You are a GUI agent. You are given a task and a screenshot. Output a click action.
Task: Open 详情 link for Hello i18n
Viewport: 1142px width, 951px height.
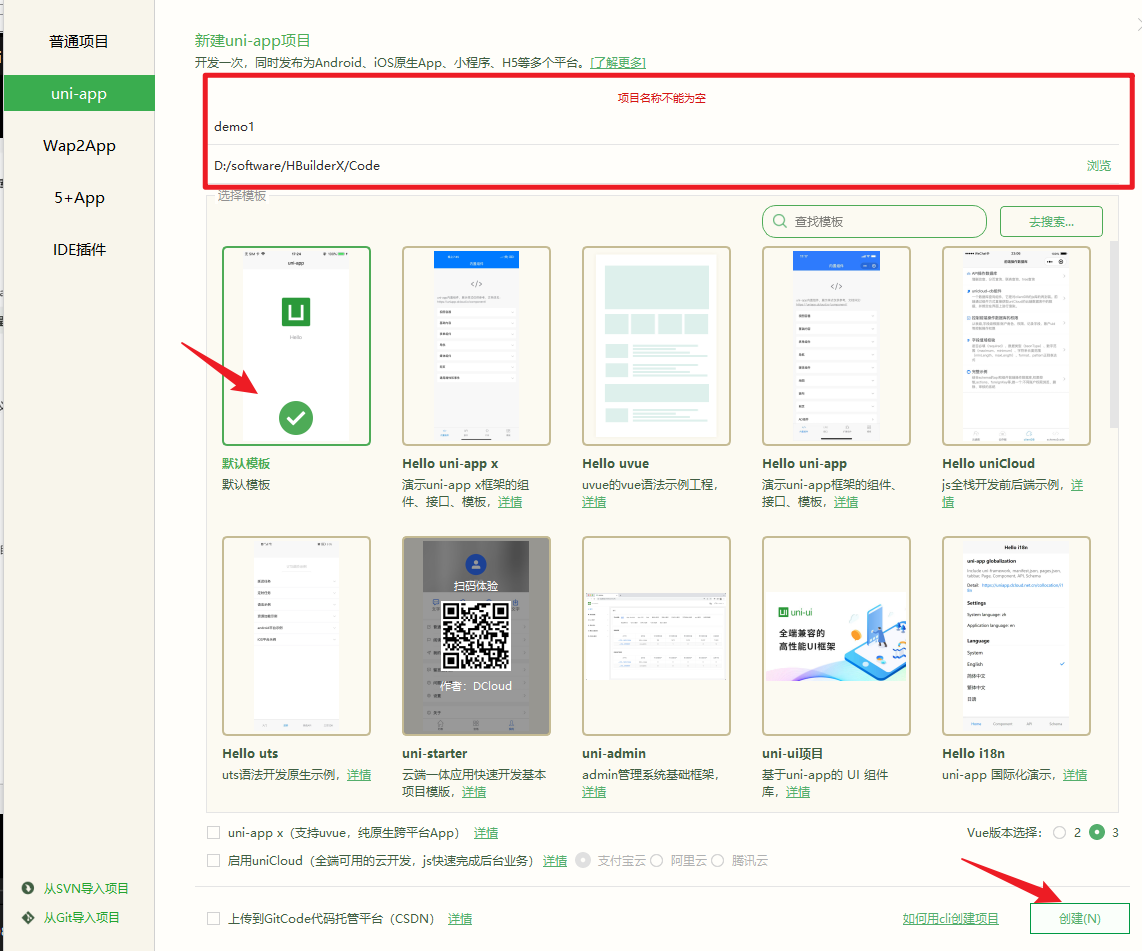[x=1074, y=775]
